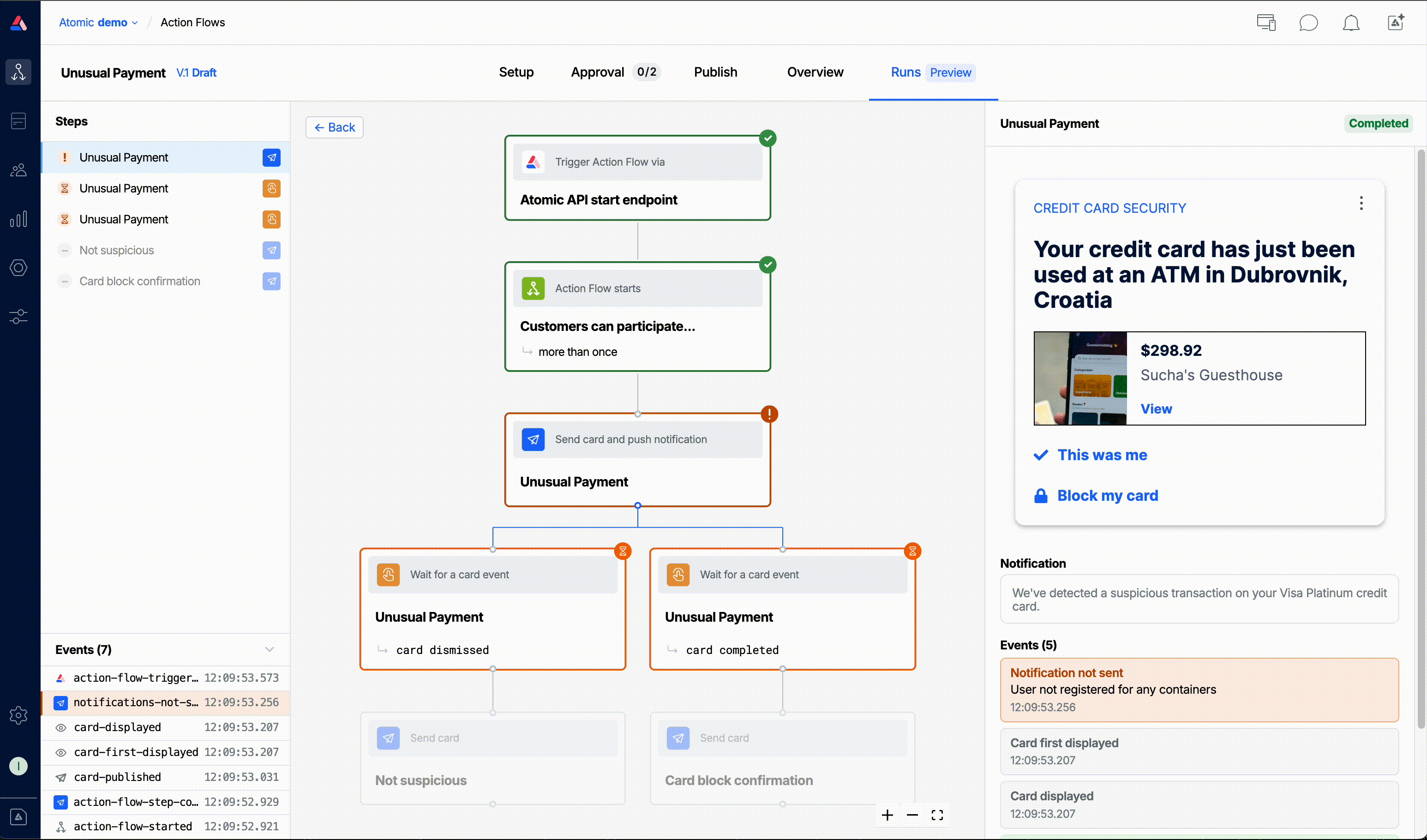Open the settings gear at the sidebar bottom
The image size is (1427, 840).
click(x=18, y=715)
